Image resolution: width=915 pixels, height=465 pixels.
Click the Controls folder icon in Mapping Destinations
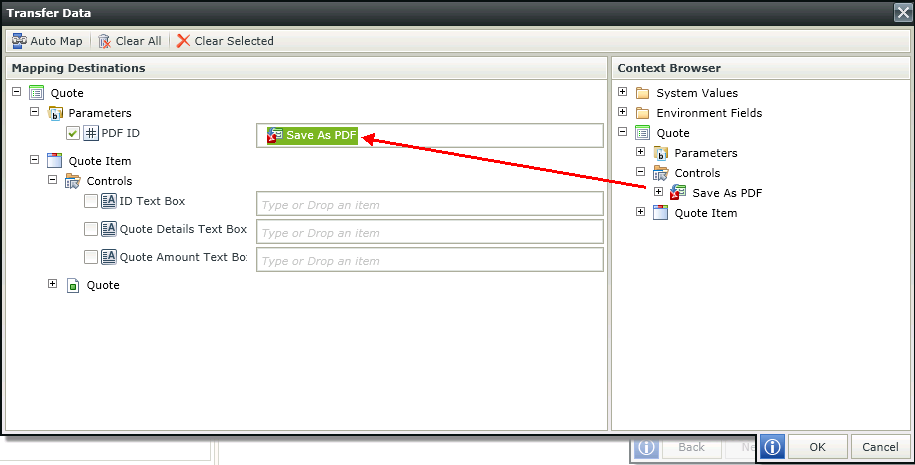(x=73, y=181)
